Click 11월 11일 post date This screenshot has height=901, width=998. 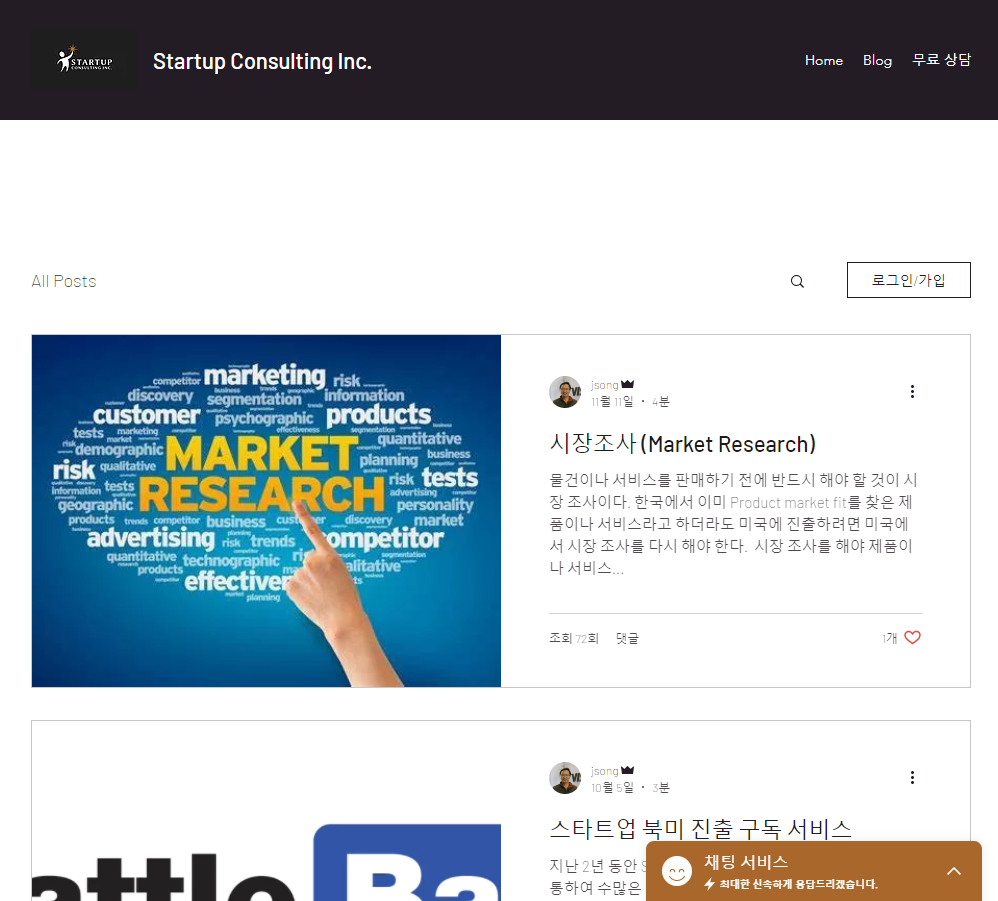coord(612,402)
